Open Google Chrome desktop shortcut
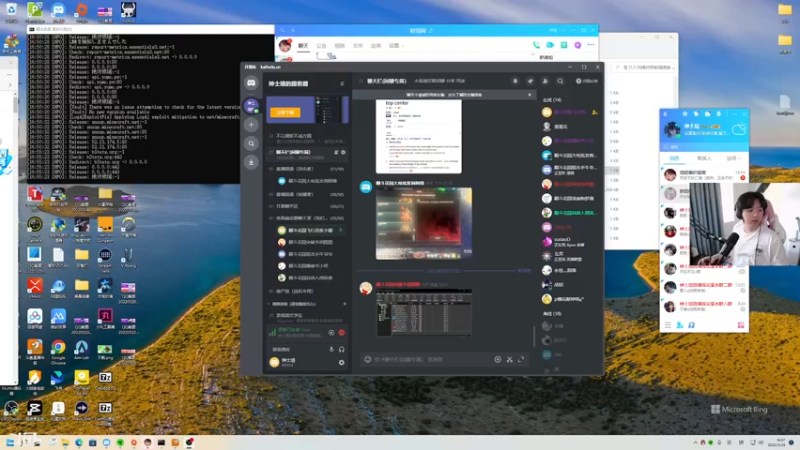 [58, 351]
